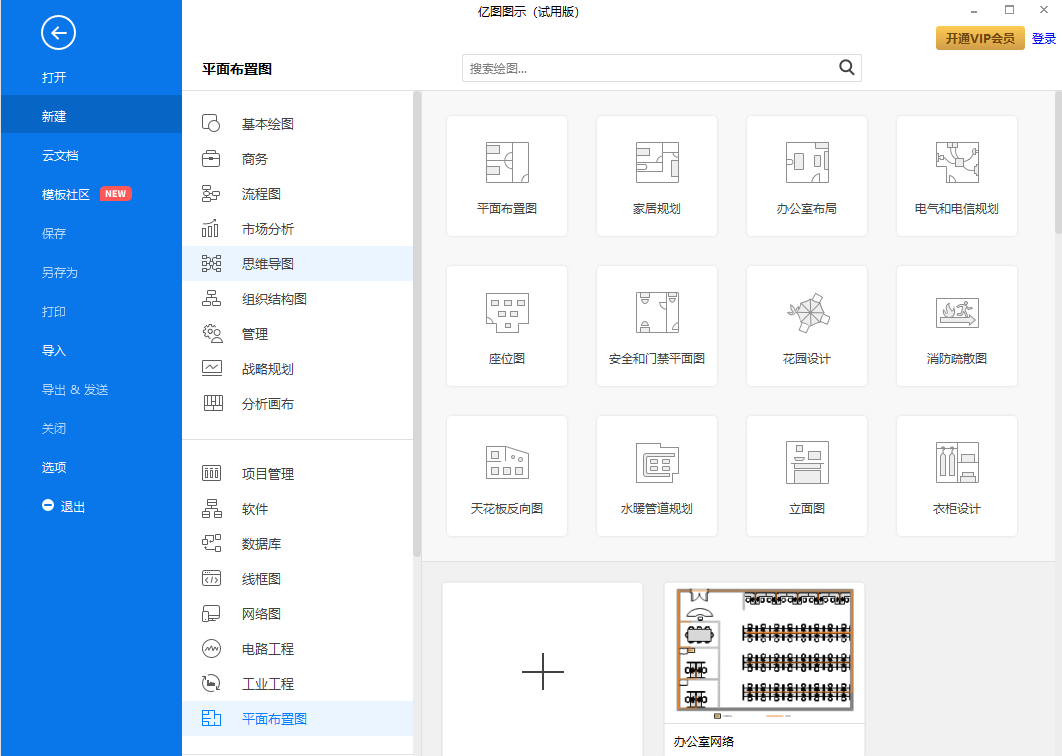Select the 网络图 category
This screenshot has height=756, width=1062.
[261, 614]
